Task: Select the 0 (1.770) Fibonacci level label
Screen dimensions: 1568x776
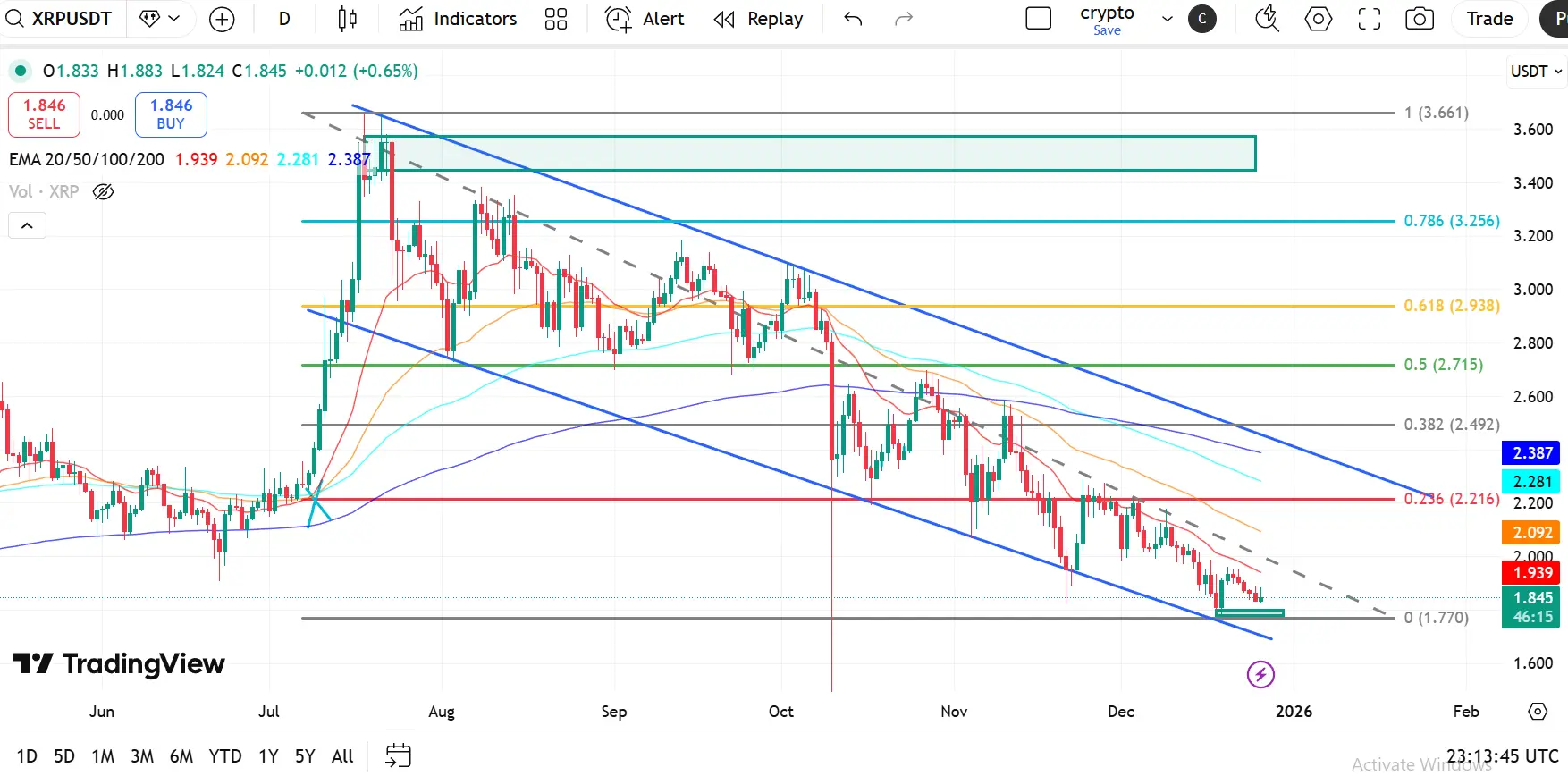Action: click(x=1436, y=618)
